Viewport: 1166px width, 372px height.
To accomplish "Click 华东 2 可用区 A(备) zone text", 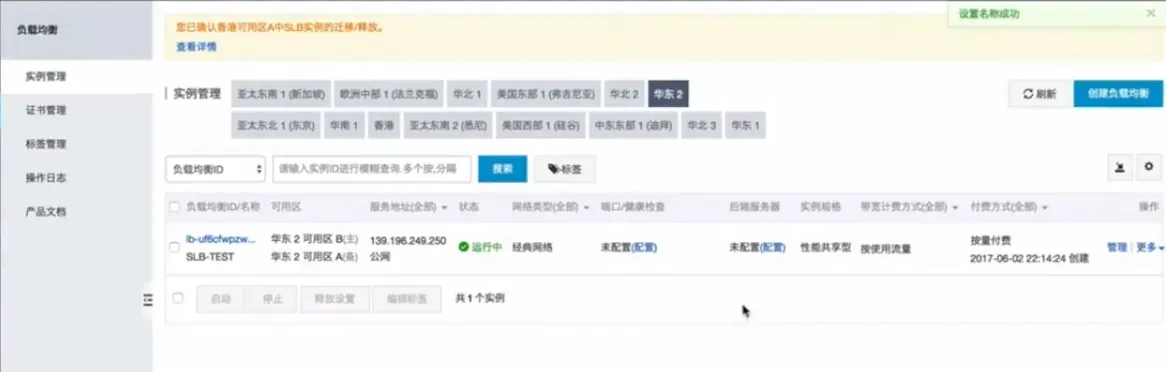I will click(x=315, y=257).
